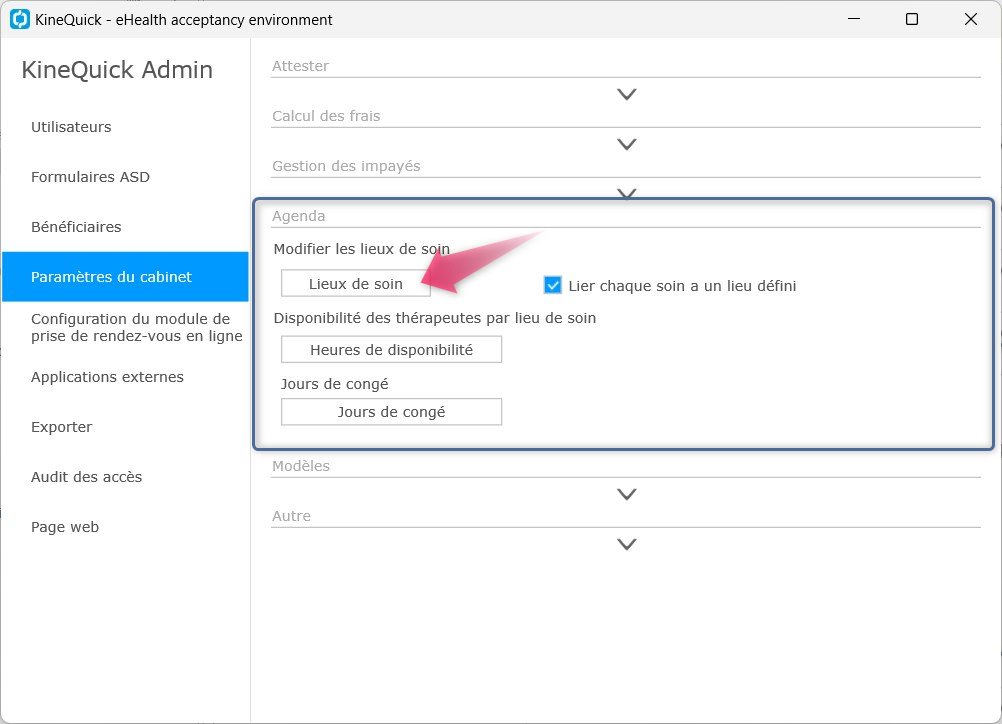
Task: Close the KineQuick window
Action: 971,19
